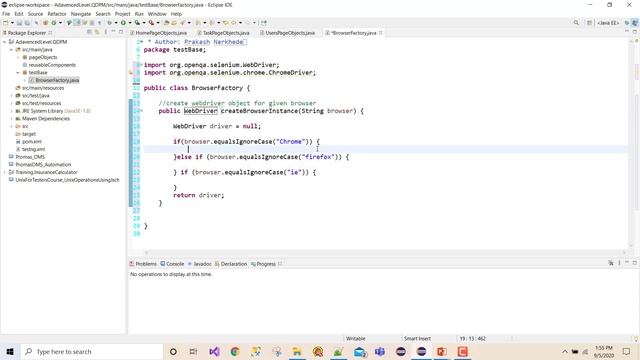
Task: Open the Navigate menu
Action: point(81,14)
